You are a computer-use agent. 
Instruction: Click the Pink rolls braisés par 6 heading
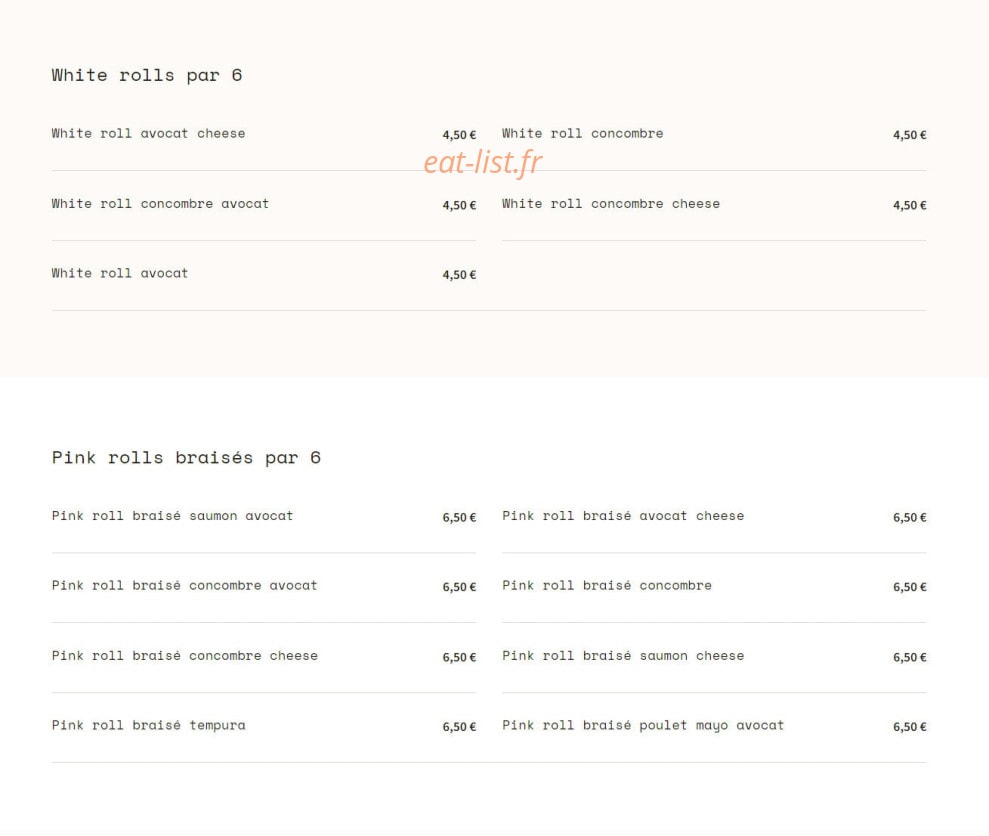(x=186, y=457)
